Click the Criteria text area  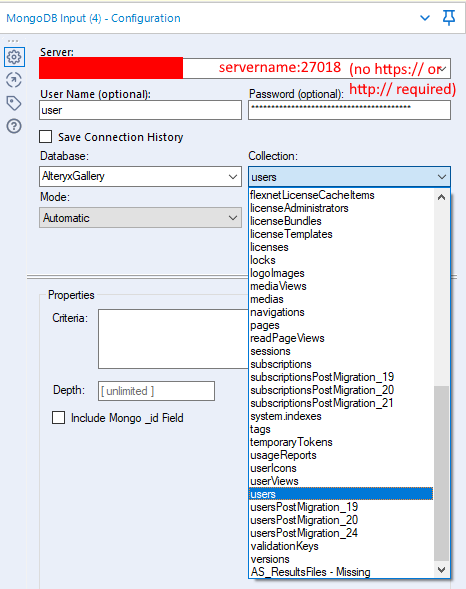pyautogui.click(x=173, y=339)
